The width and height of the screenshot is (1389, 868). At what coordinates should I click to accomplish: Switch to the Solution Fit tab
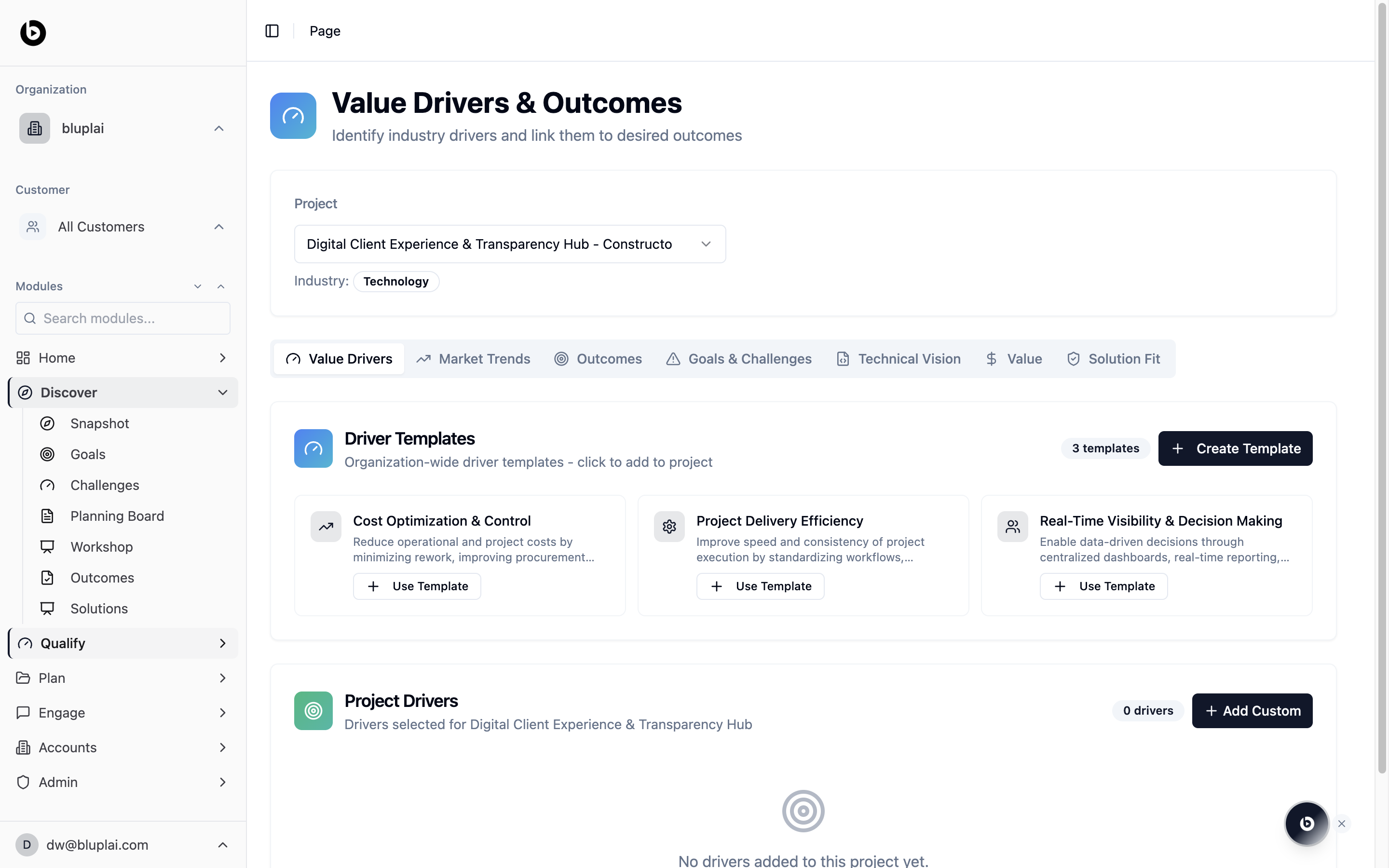1114,359
